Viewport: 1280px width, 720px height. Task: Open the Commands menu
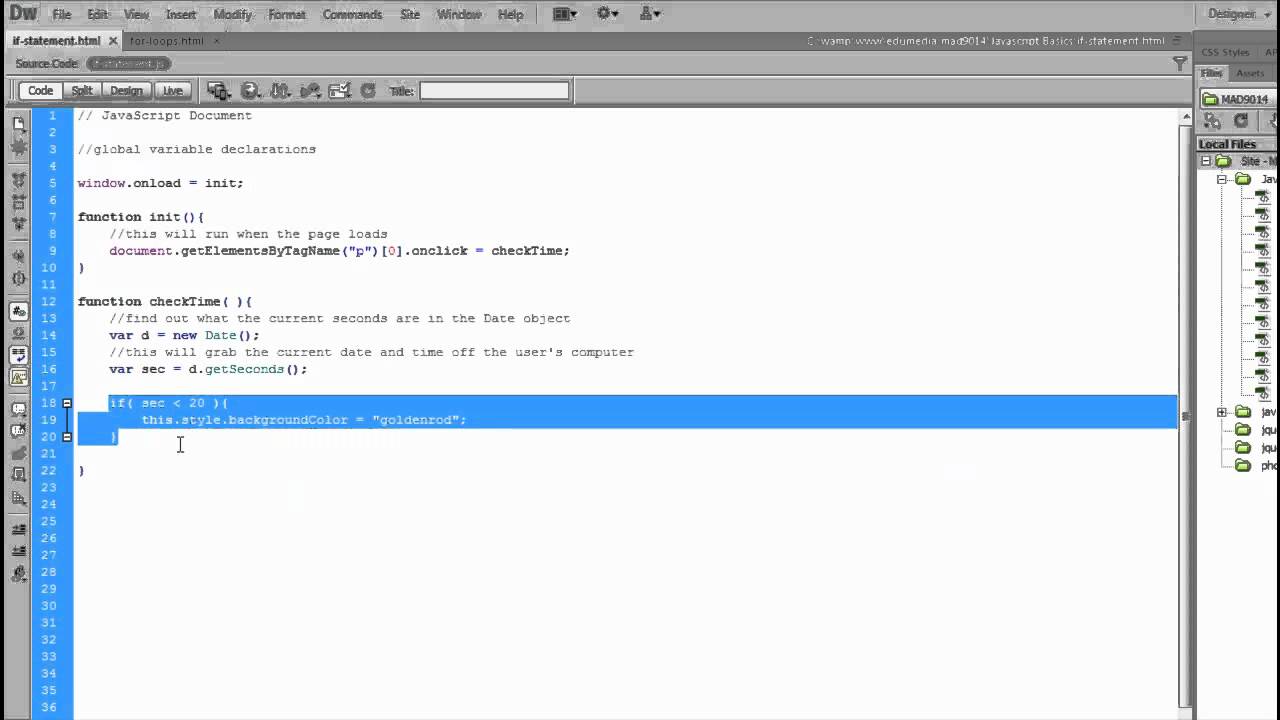tap(352, 14)
